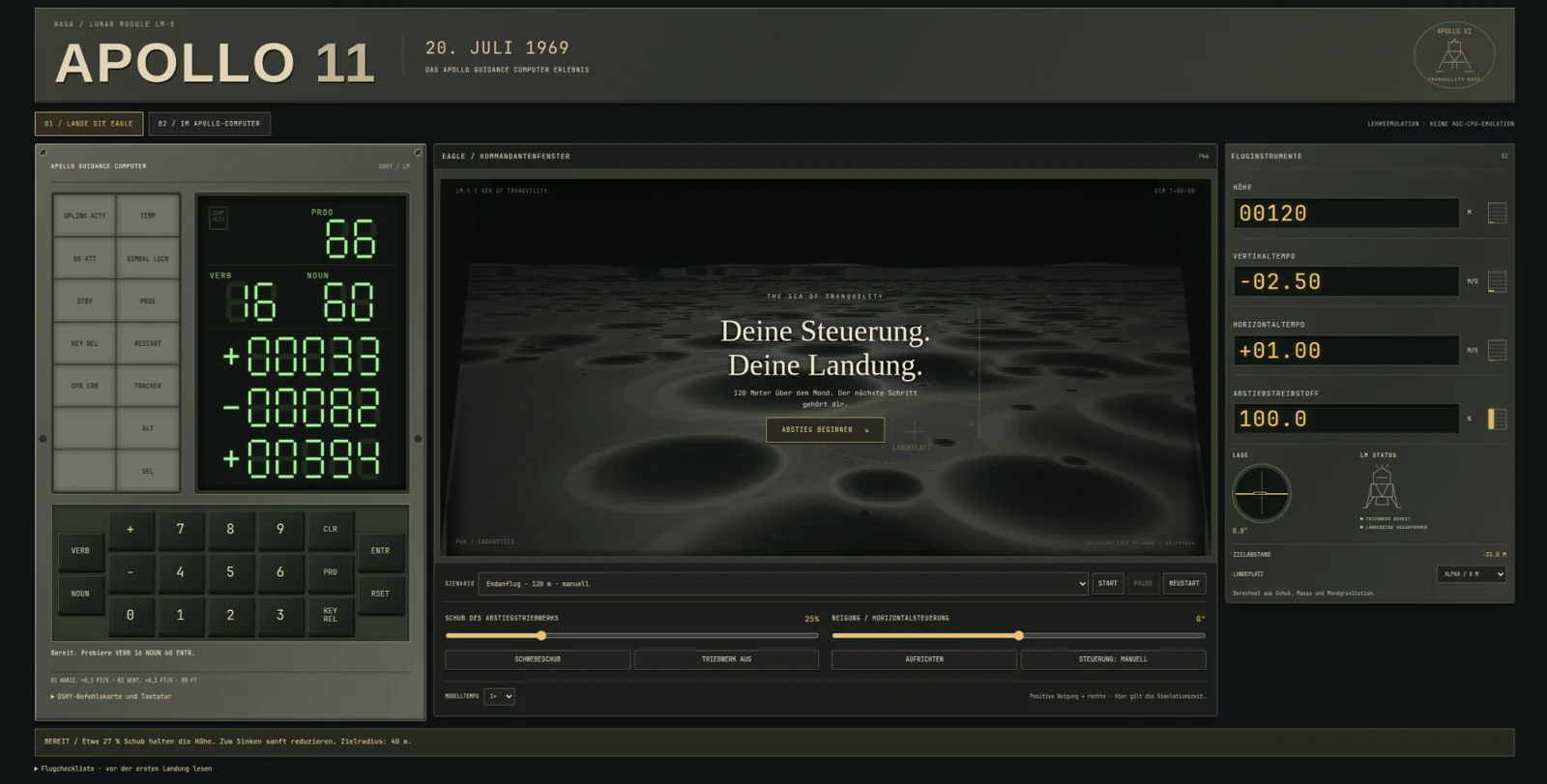Click the Aufrichten button

coord(924,659)
